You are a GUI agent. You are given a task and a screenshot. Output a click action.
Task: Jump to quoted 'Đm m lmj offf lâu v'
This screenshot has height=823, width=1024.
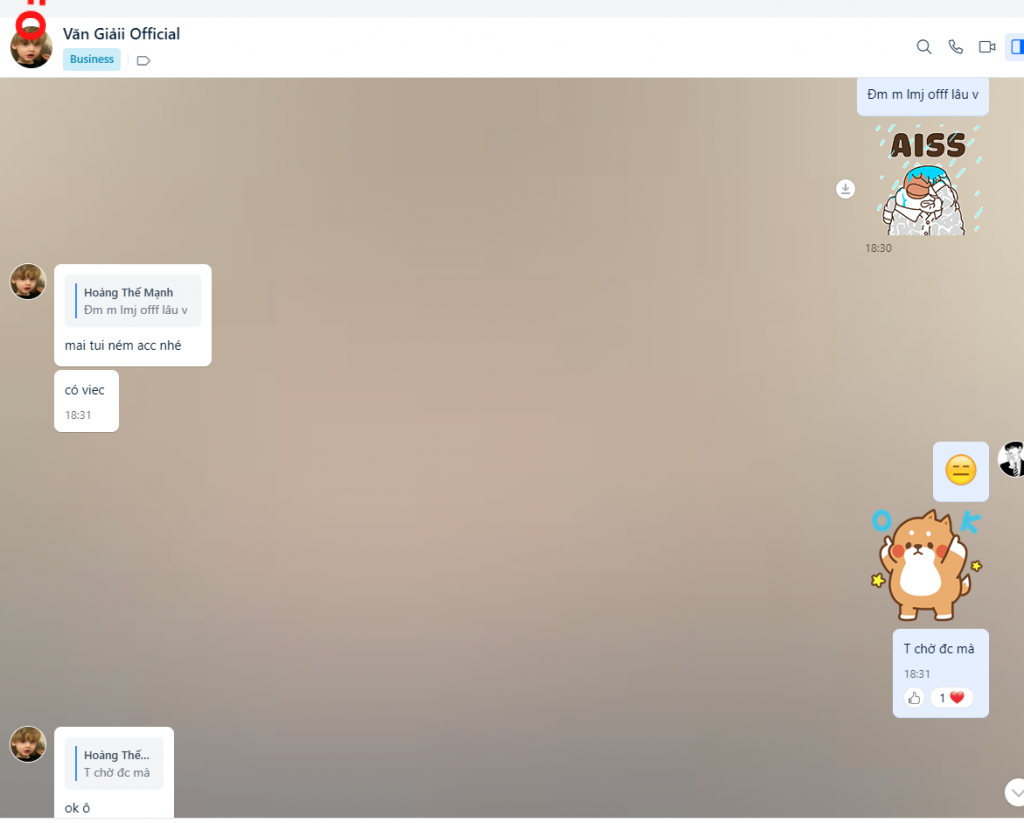pyautogui.click(x=133, y=301)
